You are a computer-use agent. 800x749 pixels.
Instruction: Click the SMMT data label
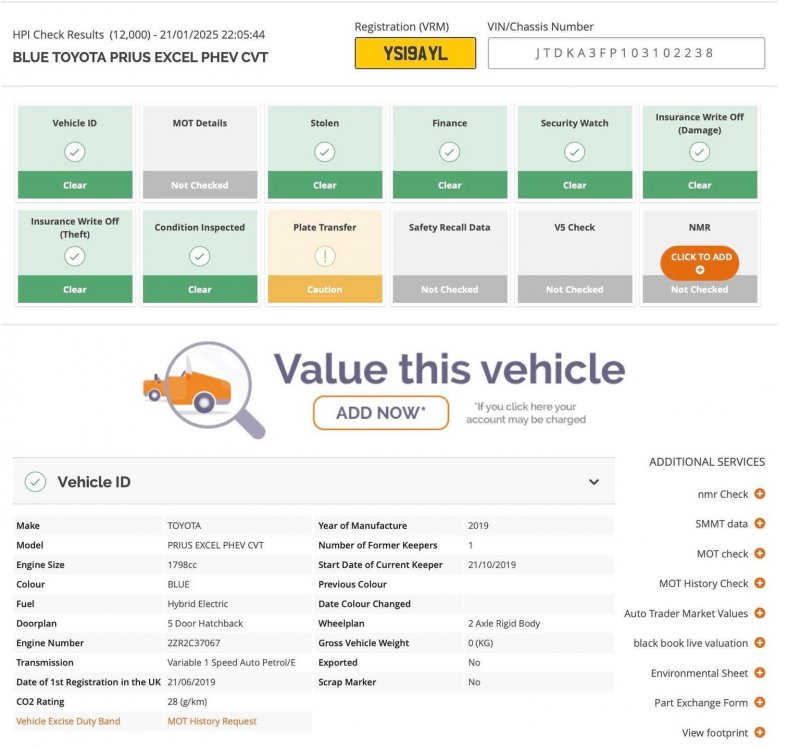click(721, 523)
